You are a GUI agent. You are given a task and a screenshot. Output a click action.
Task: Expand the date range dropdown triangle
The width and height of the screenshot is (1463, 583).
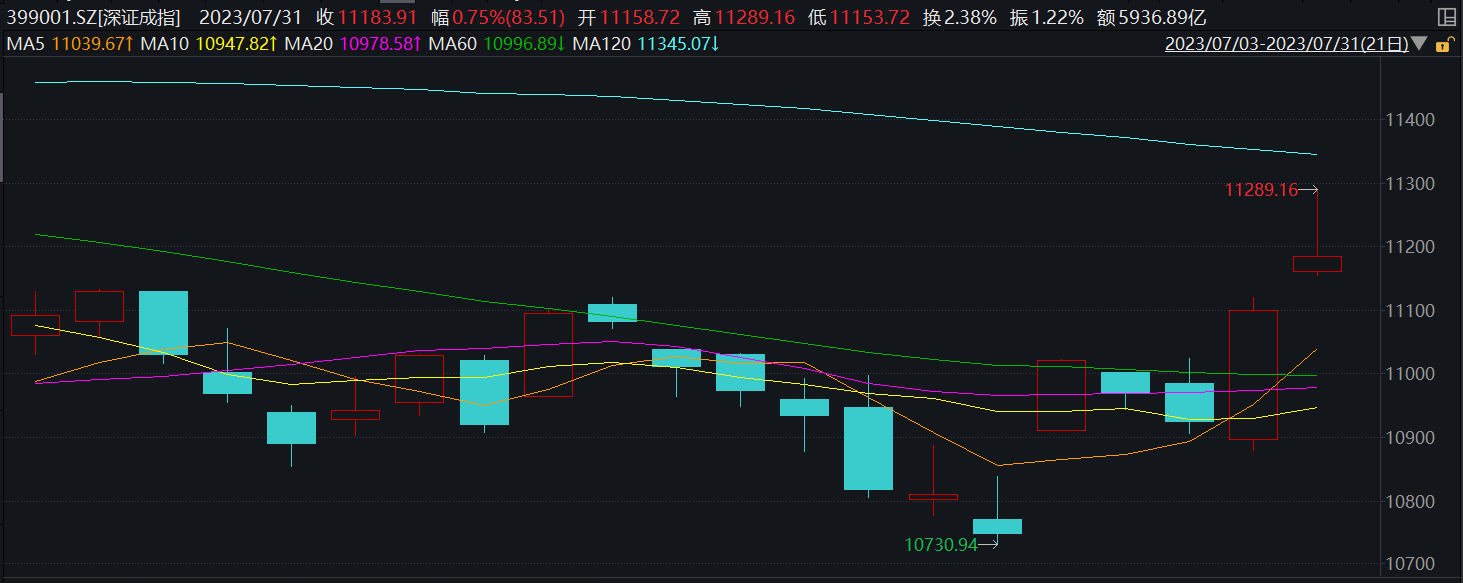click(x=1420, y=44)
